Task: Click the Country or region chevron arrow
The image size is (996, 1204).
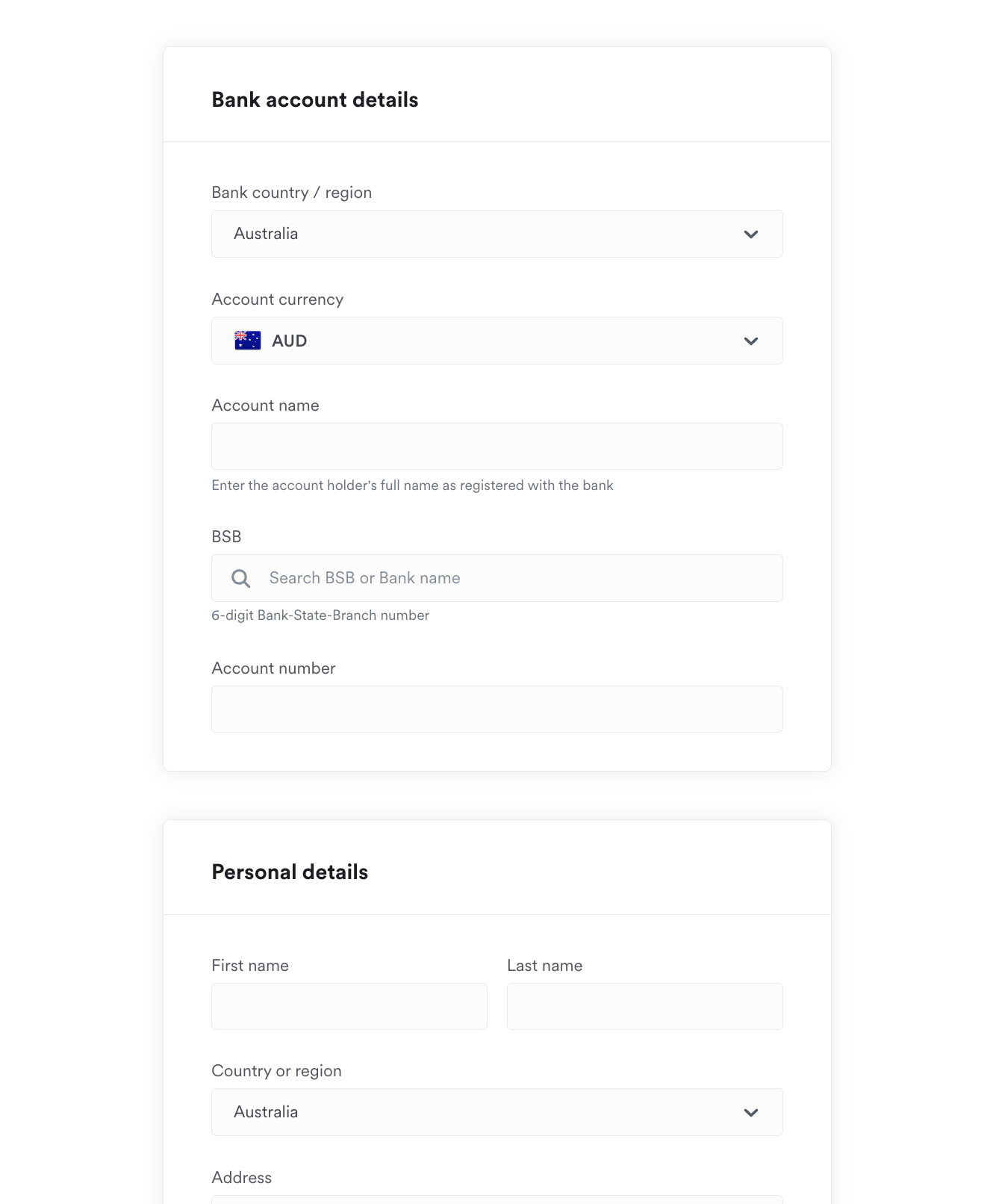Action: 751,1113
